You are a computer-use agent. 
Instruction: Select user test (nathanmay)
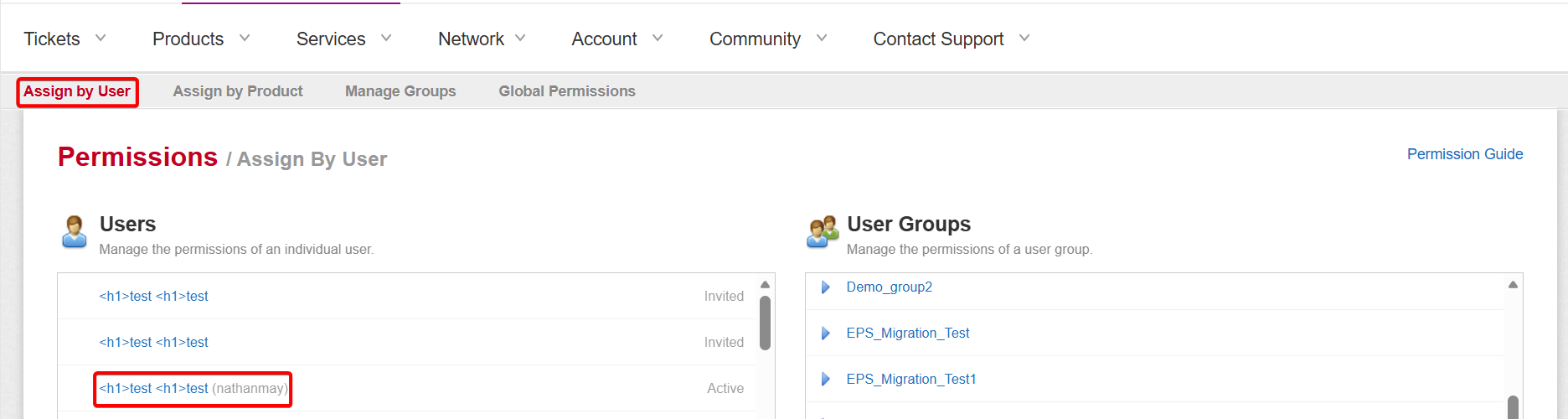[x=193, y=389]
